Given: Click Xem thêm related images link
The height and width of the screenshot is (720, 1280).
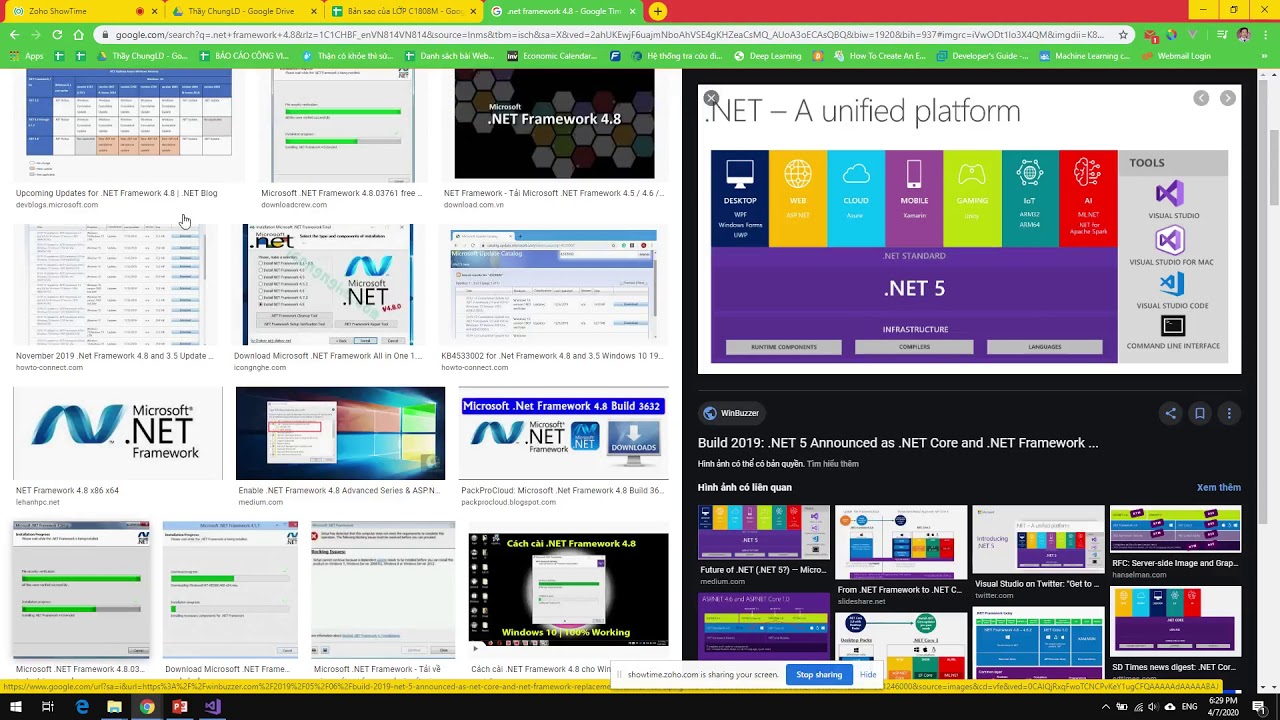Looking at the screenshot, I should (1218, 487).
